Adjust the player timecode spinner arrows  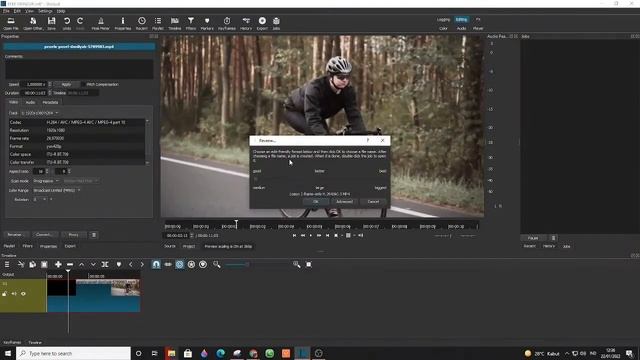(191, 236)
